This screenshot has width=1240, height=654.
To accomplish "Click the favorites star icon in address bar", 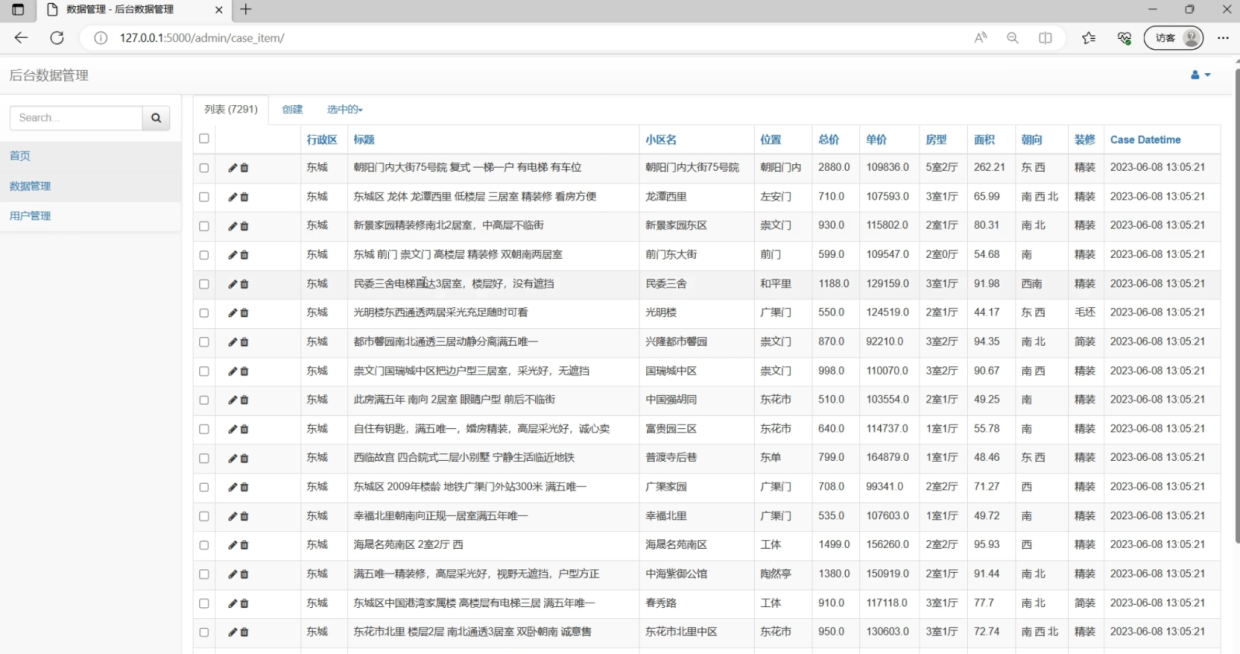I will coord(1088,37).
